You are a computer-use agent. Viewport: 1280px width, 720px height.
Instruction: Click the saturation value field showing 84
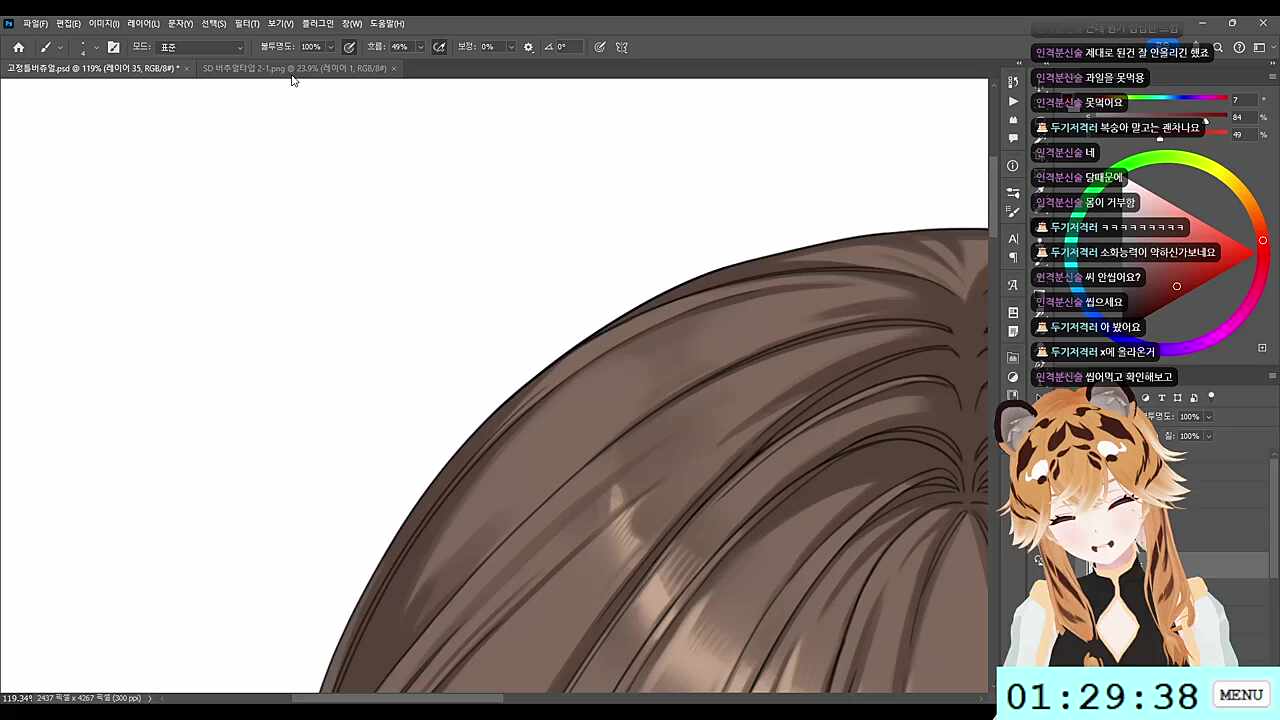1243,117
